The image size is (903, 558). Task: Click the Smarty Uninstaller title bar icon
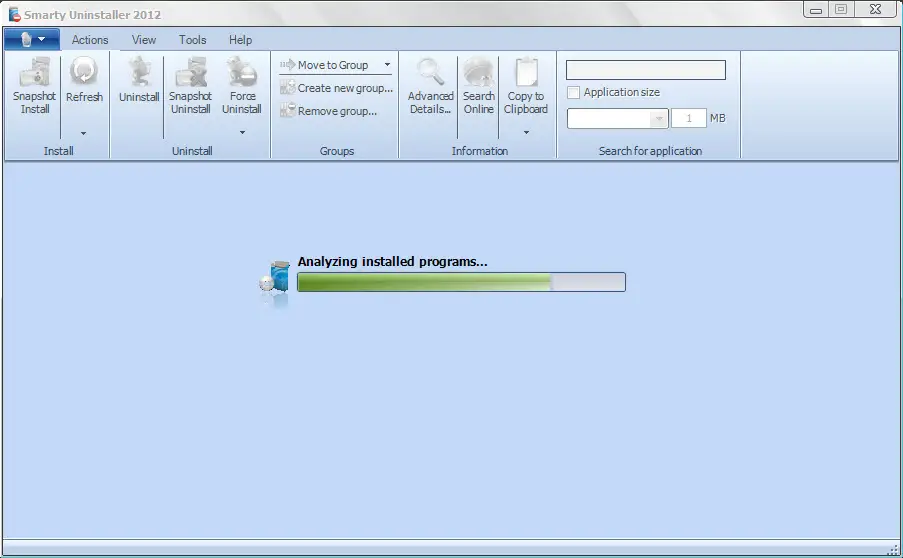(x=14, y=14)
